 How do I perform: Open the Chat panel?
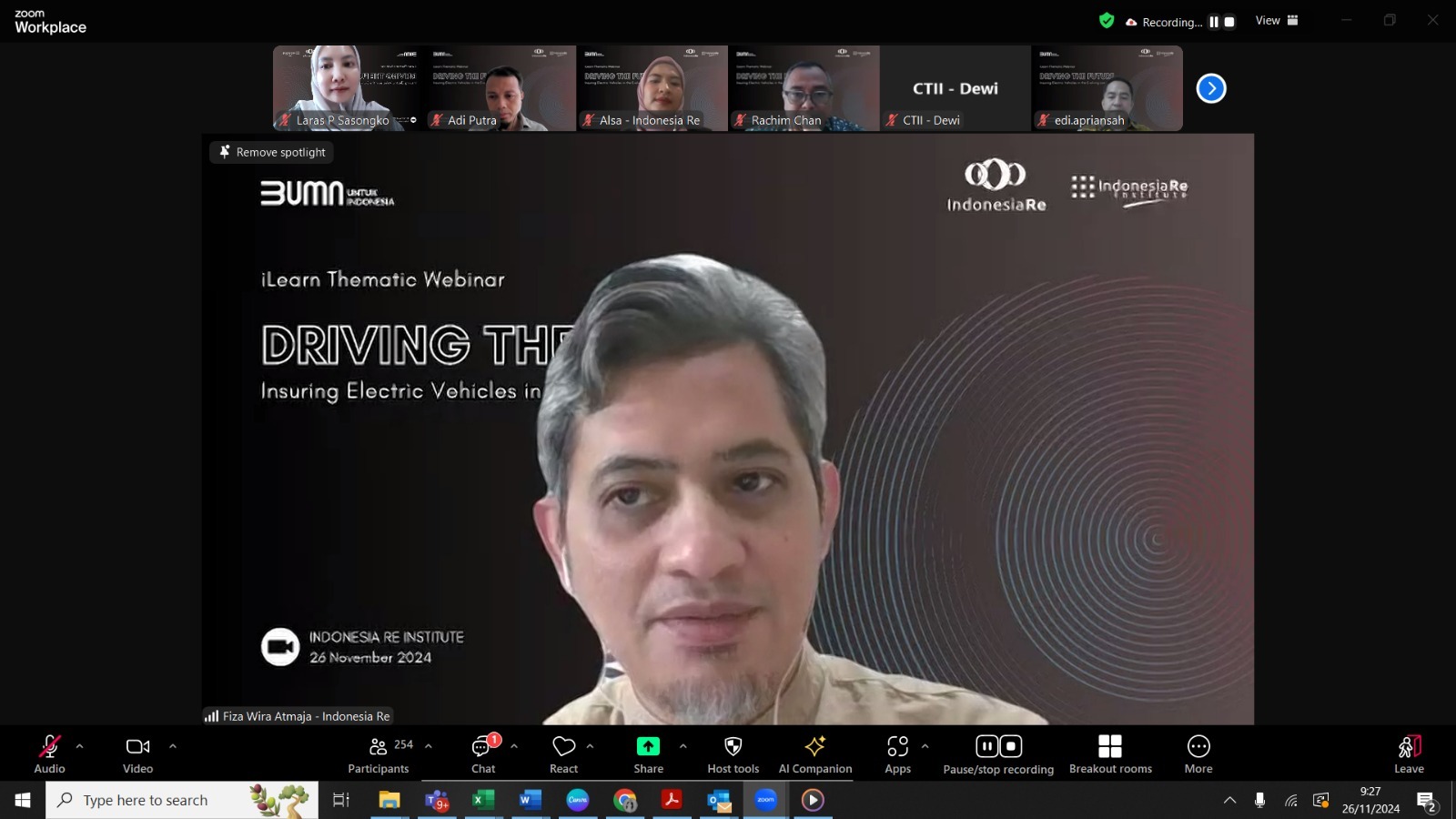coord(483,754)
